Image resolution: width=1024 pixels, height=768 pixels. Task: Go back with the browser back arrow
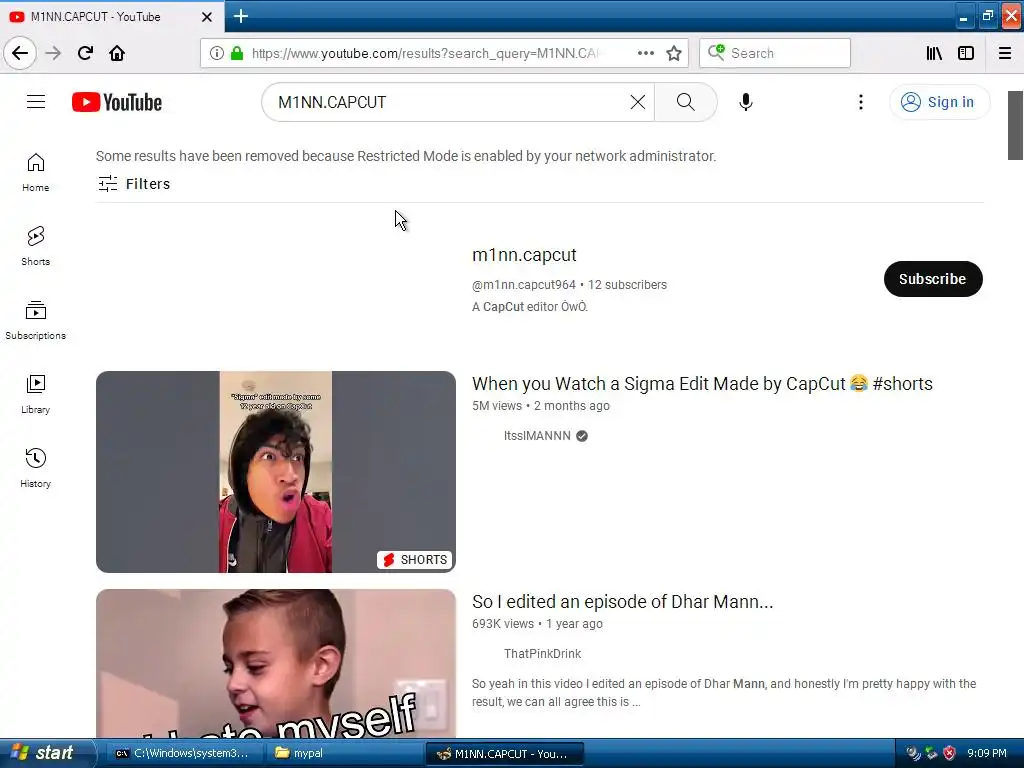20,53
